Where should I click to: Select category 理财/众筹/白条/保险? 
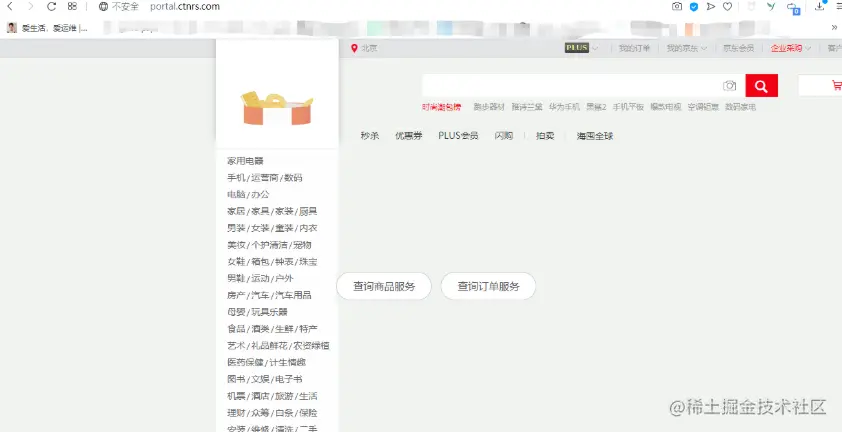[x=272, y=413]
